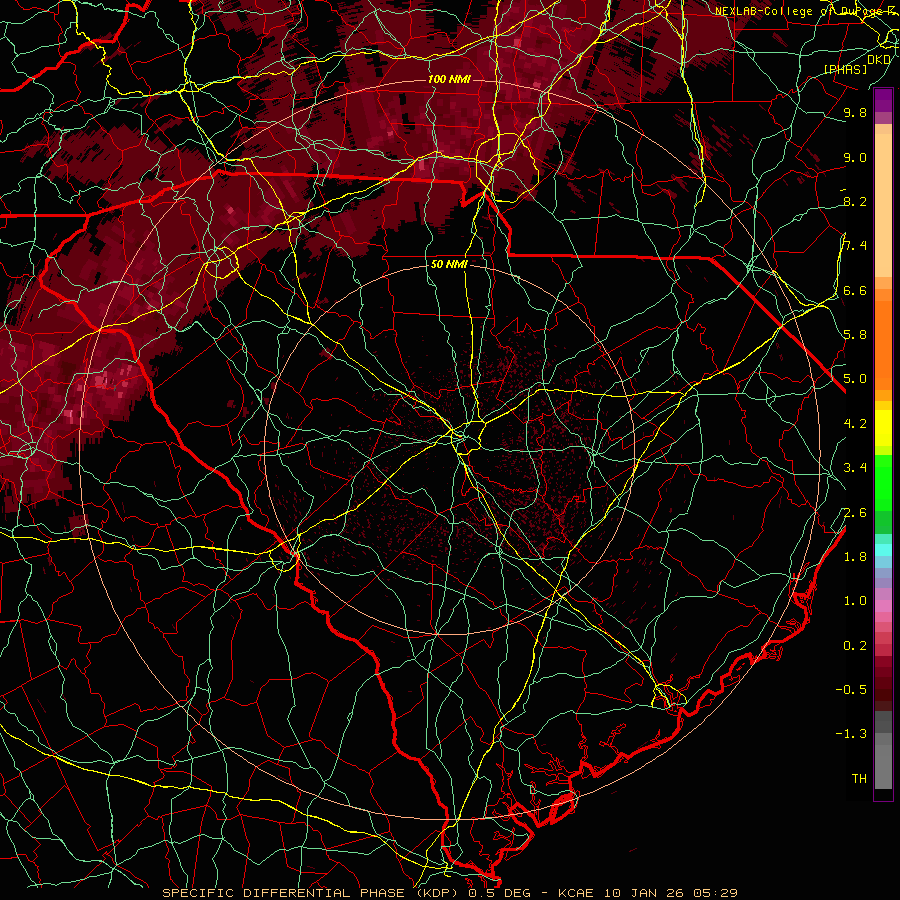900x900 pixels.
Task: Click the yellow segment of color bar
Action: [883, 428]
